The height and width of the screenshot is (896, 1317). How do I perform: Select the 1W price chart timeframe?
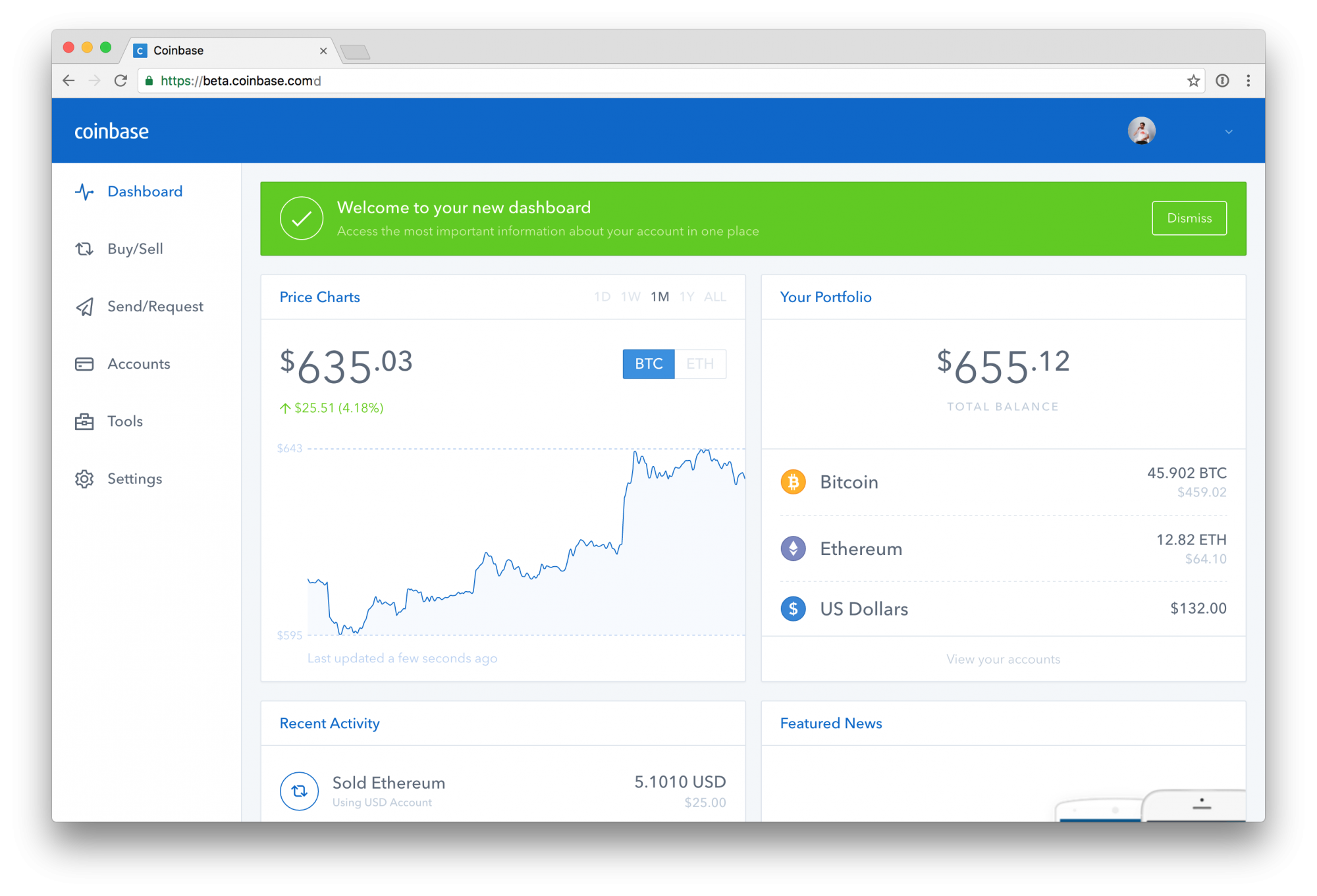601,298
